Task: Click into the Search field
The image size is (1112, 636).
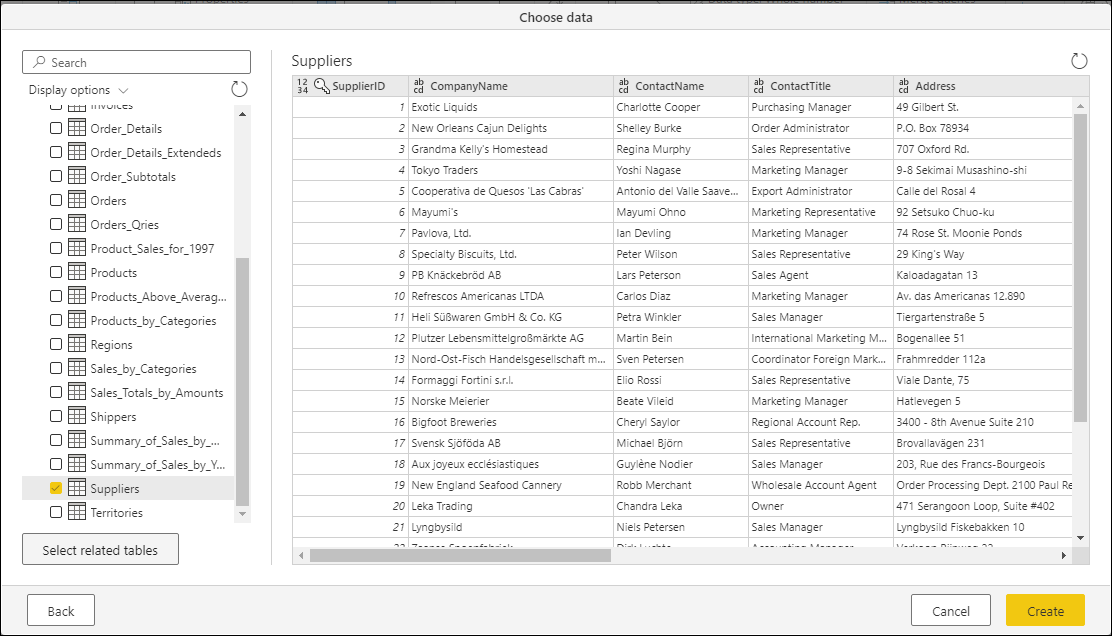Action: click(137, 62)
